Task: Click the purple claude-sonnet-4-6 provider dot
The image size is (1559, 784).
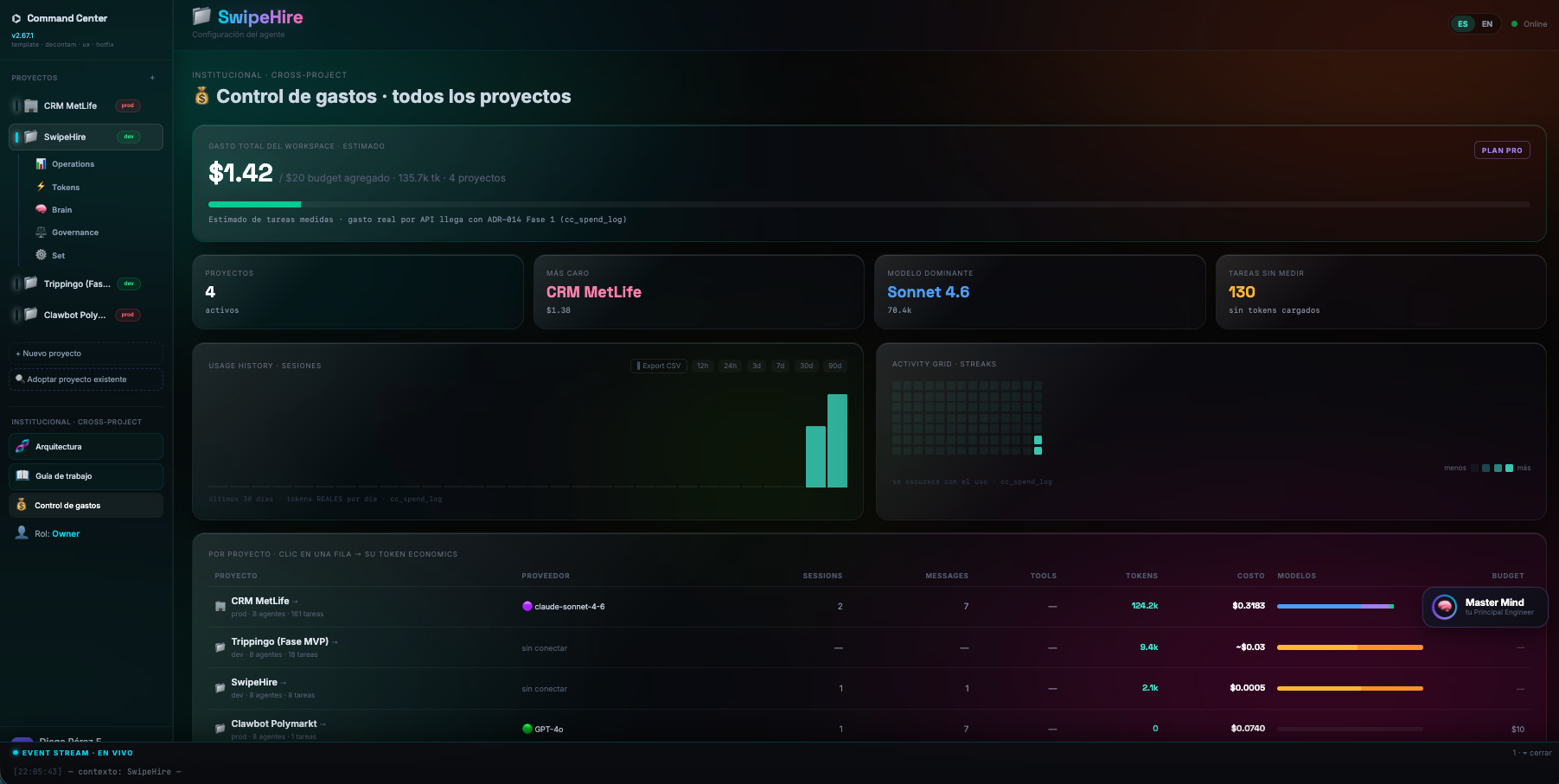Action: (x=527, y=606)
